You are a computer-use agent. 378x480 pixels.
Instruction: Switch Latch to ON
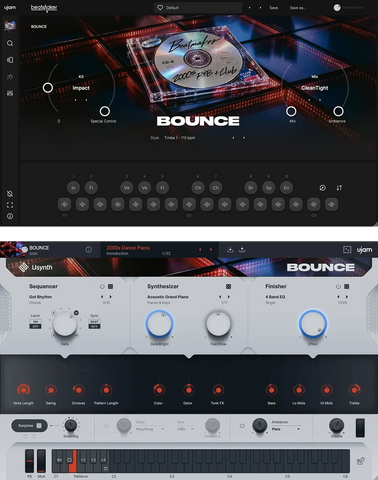point(35,322)
